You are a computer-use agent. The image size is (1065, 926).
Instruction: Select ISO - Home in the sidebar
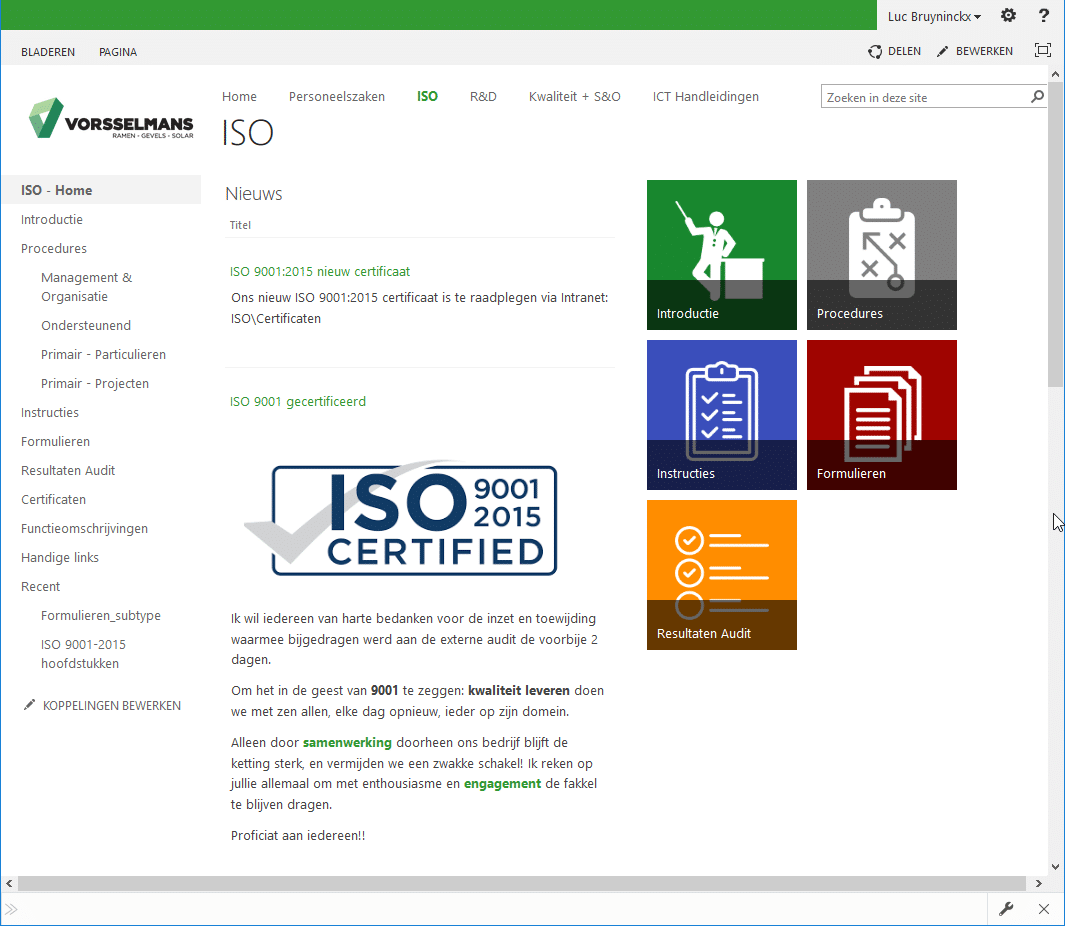(x=101, y=190)
